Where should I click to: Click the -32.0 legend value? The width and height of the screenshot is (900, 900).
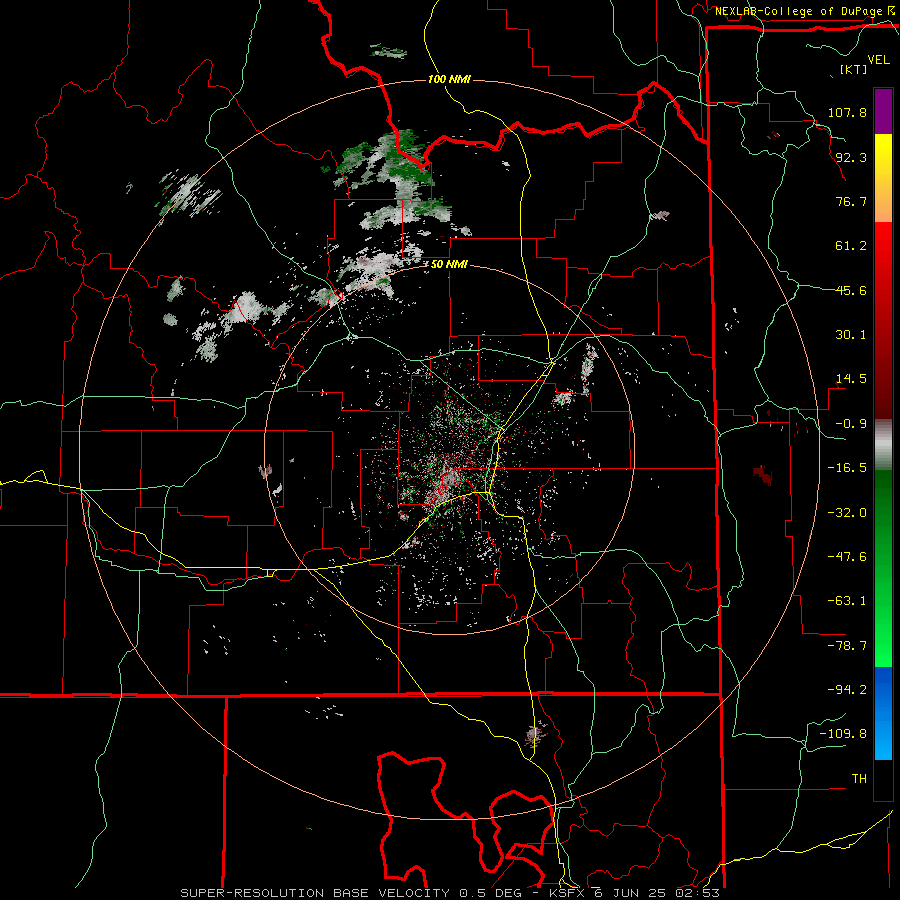click(847, 513)
